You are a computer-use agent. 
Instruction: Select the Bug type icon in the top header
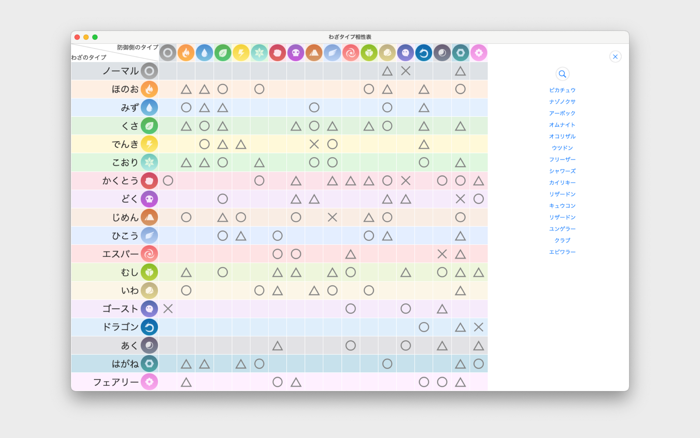369,53
